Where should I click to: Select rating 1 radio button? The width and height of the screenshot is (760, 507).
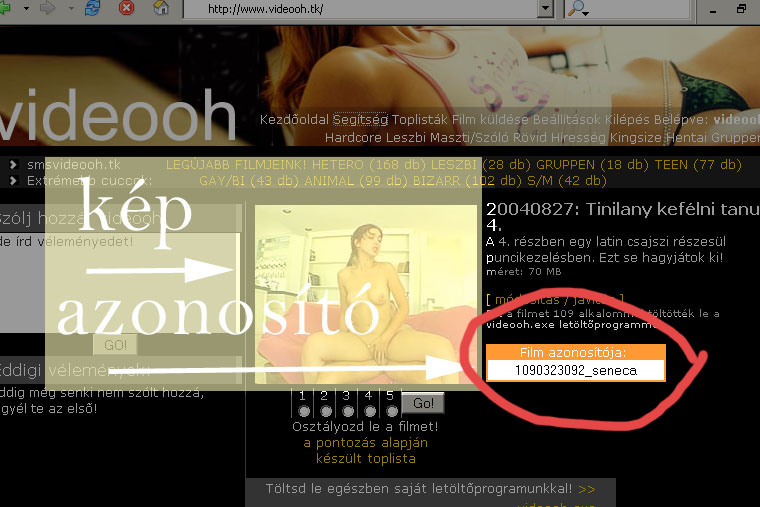(303, 411)
